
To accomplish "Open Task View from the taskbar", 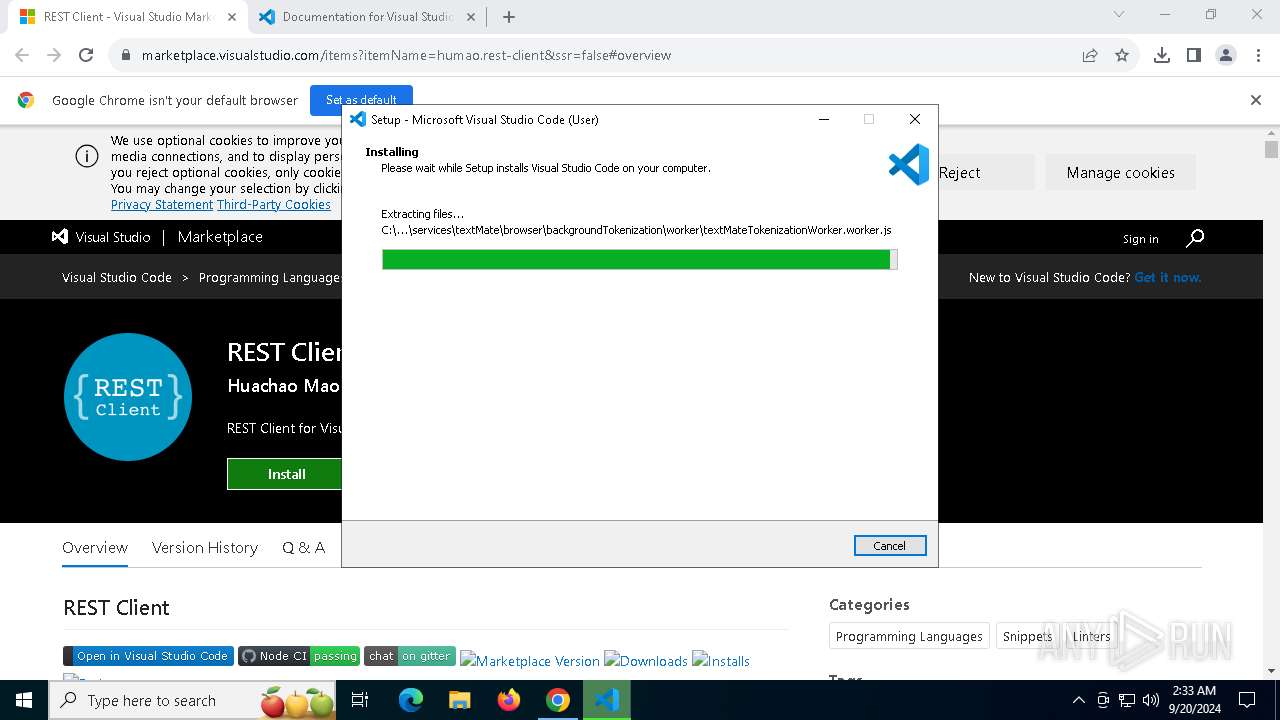I will [x=361, y=700].
